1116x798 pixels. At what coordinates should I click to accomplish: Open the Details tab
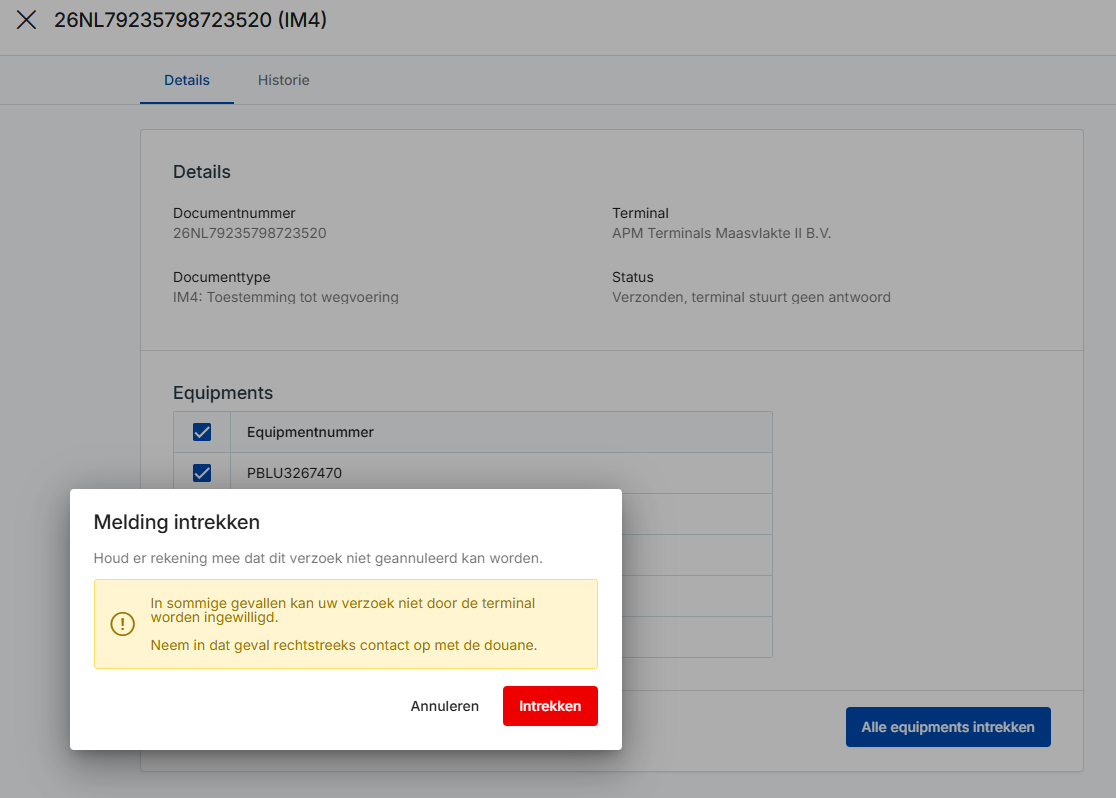(186, 80)
